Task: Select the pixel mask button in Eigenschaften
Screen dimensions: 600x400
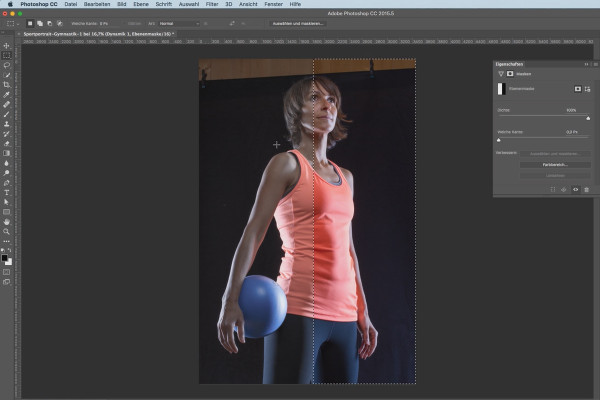Action: 578,89
